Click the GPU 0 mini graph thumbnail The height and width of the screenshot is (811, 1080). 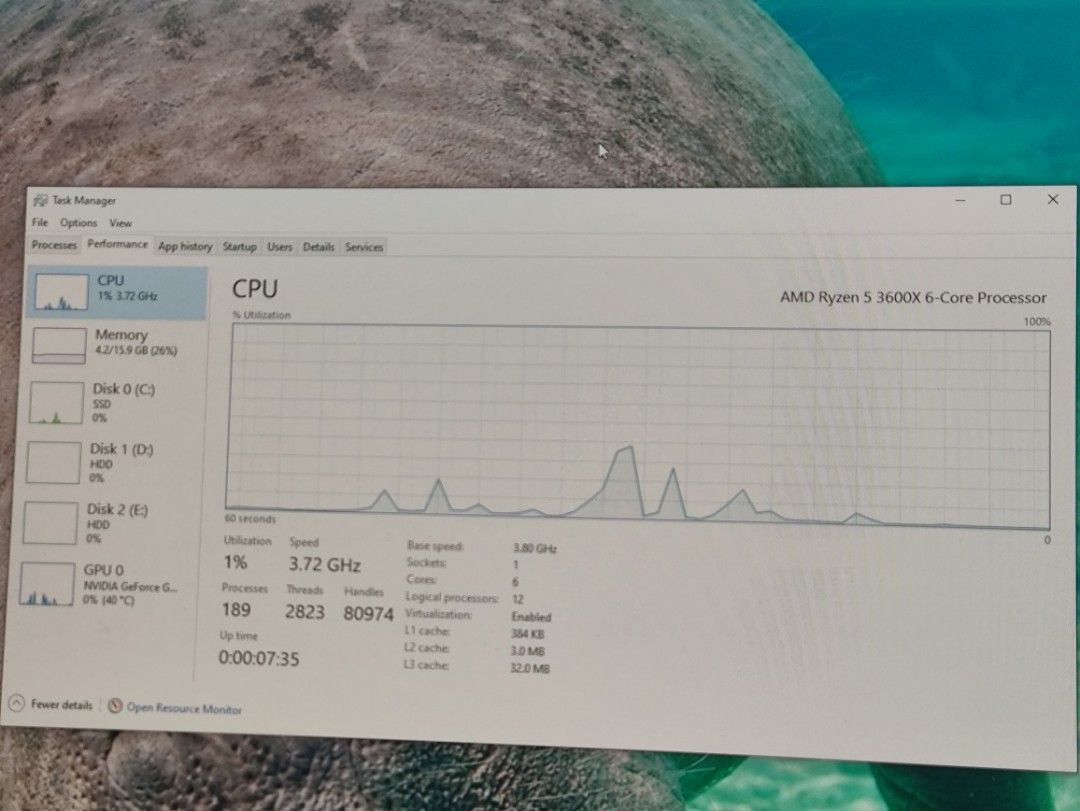pos(48,584)
